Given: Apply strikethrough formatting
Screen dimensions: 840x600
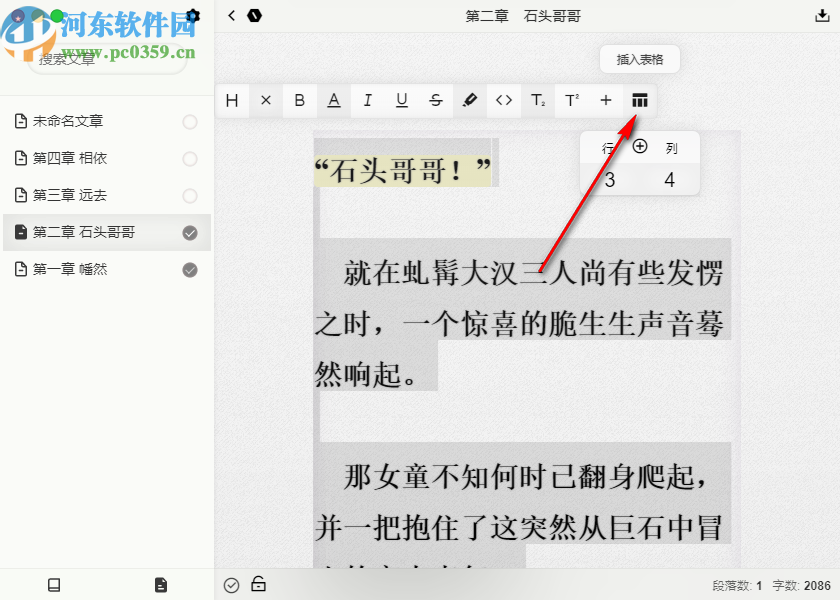Looking at the screenshot, I should (436, 100).
